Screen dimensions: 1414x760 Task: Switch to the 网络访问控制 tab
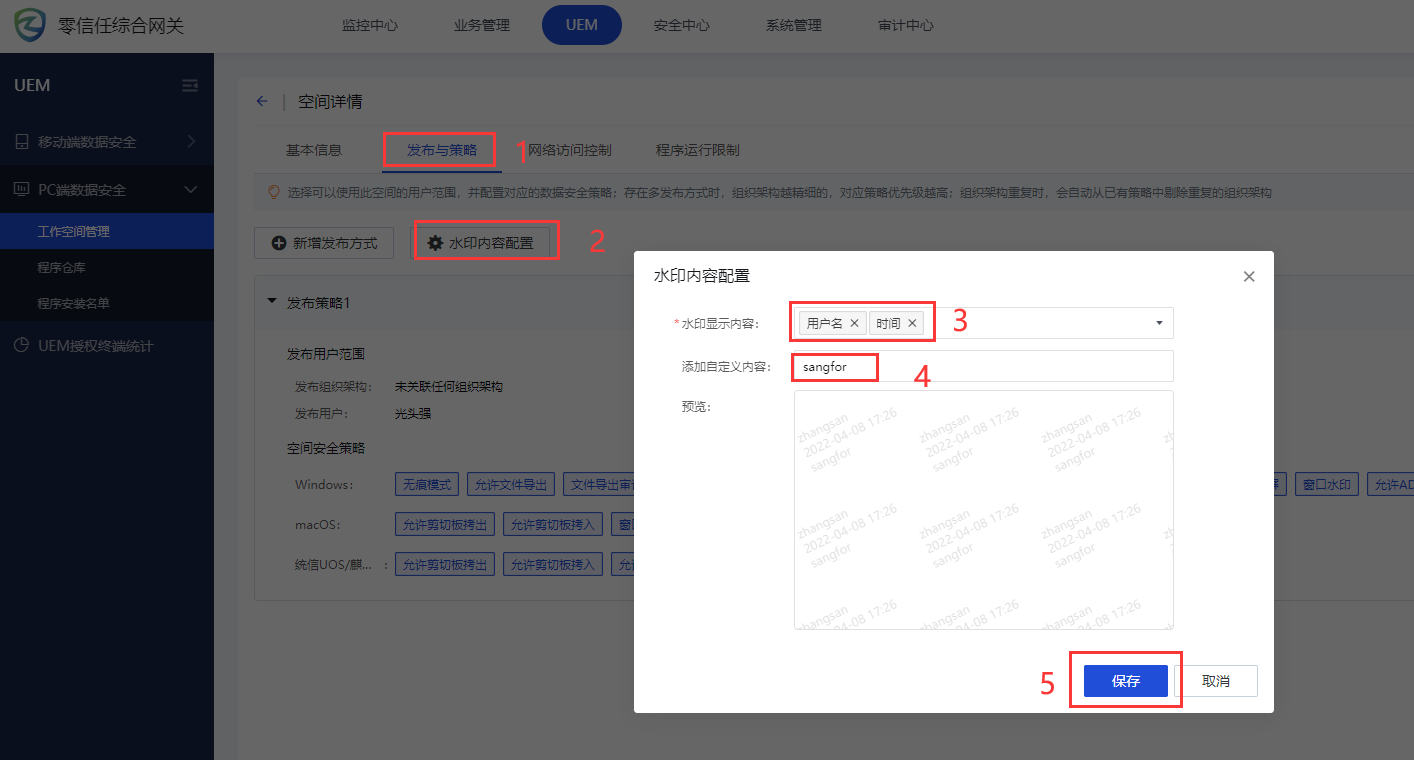570,150
